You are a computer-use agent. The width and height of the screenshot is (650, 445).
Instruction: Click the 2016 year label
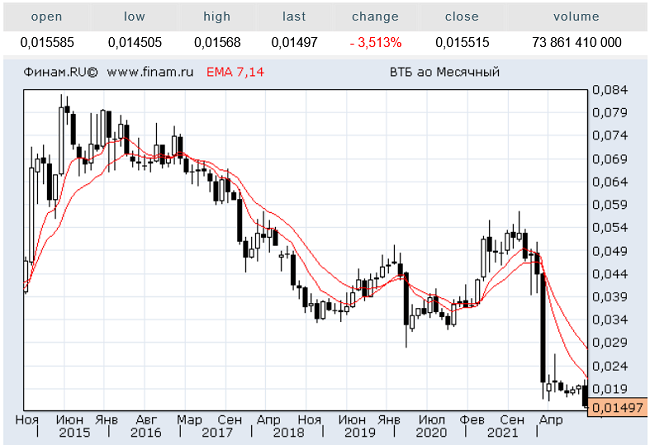coord(146,433)
